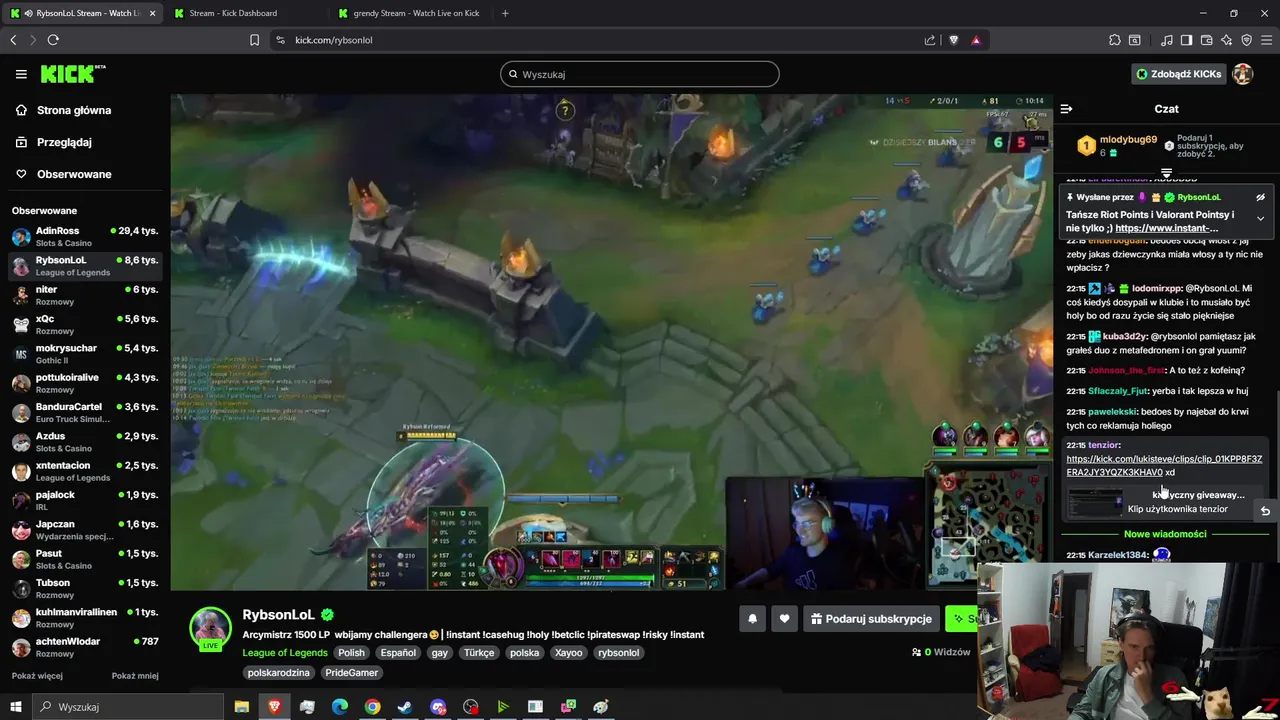Expand the gift leaderboard handle
Viewport: 1280px width, 720px height.
click(1166, 173)
